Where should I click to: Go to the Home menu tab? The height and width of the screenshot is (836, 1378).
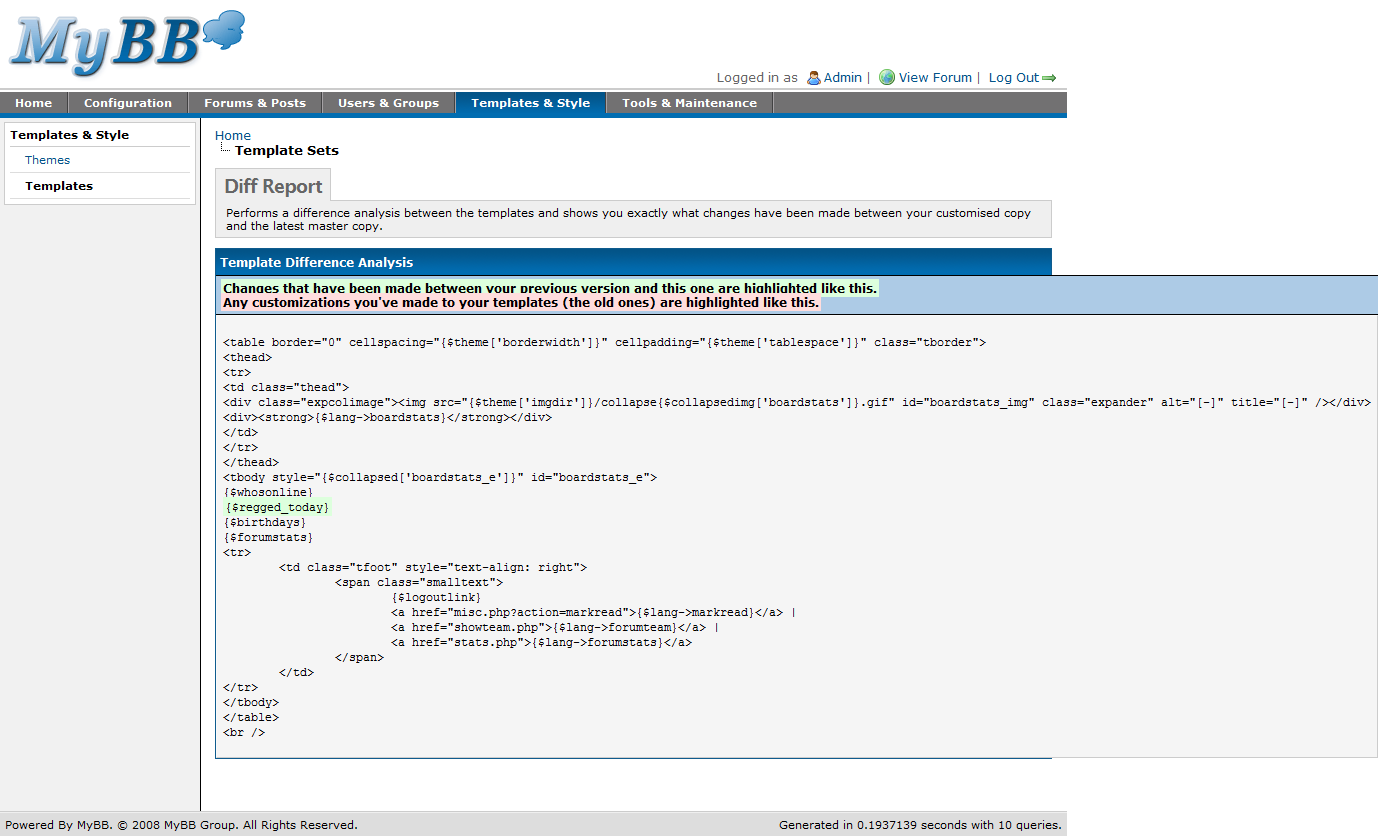(34, 103)
